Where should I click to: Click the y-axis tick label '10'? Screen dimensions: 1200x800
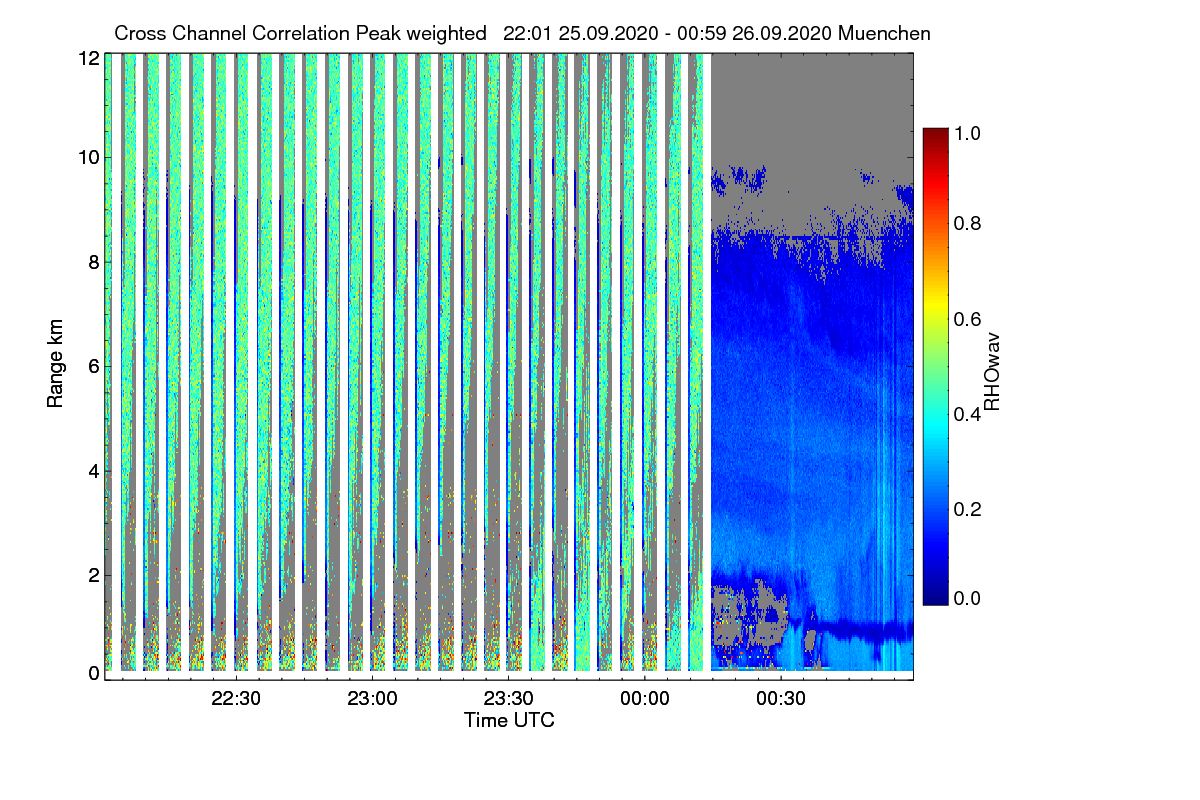click(x=89, y=157)
